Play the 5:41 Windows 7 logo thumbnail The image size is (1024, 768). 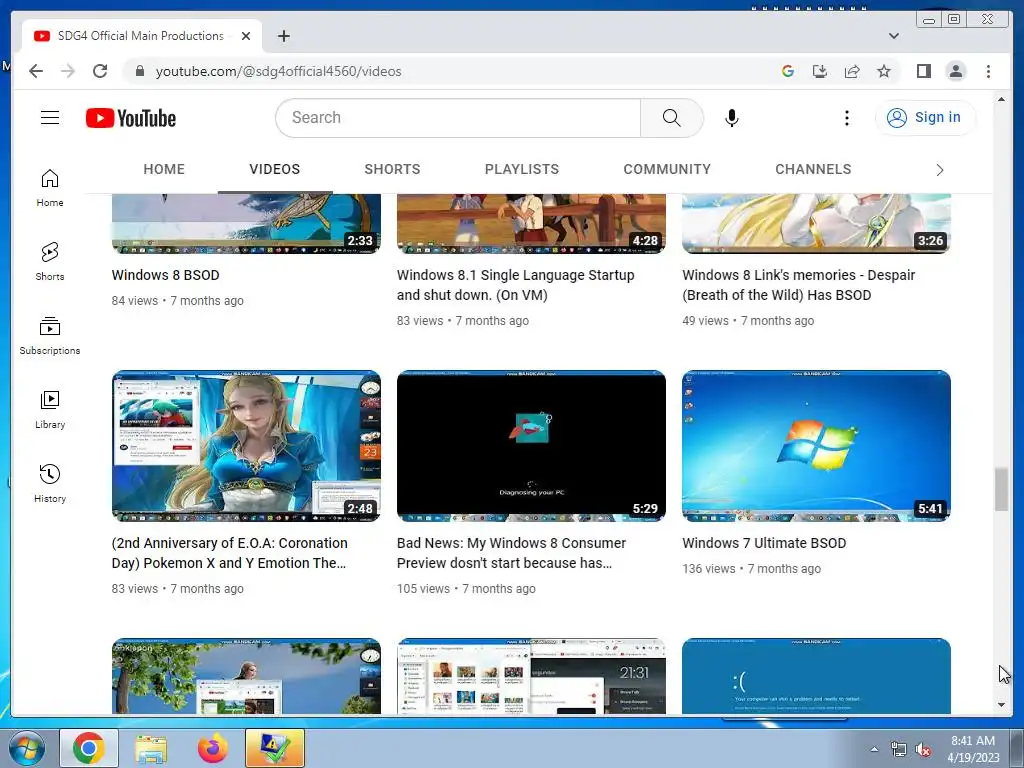tap(816, 446)
